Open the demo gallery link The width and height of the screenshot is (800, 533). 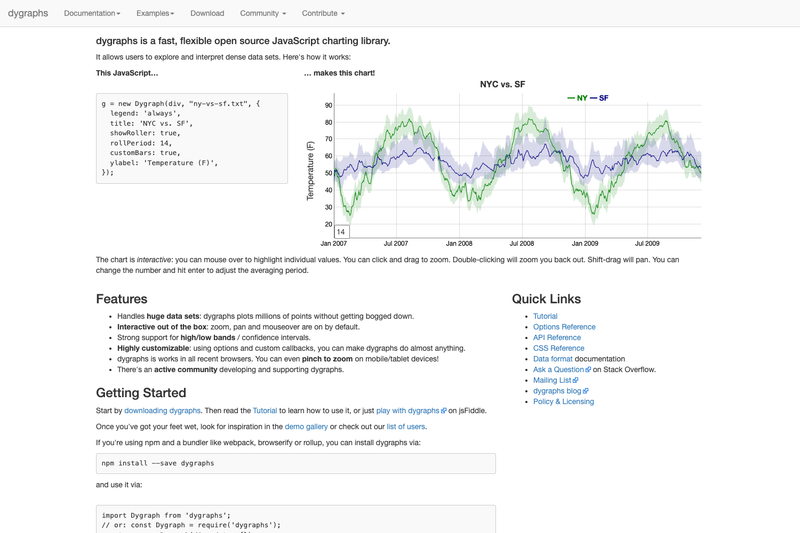[x=306, y=427]
